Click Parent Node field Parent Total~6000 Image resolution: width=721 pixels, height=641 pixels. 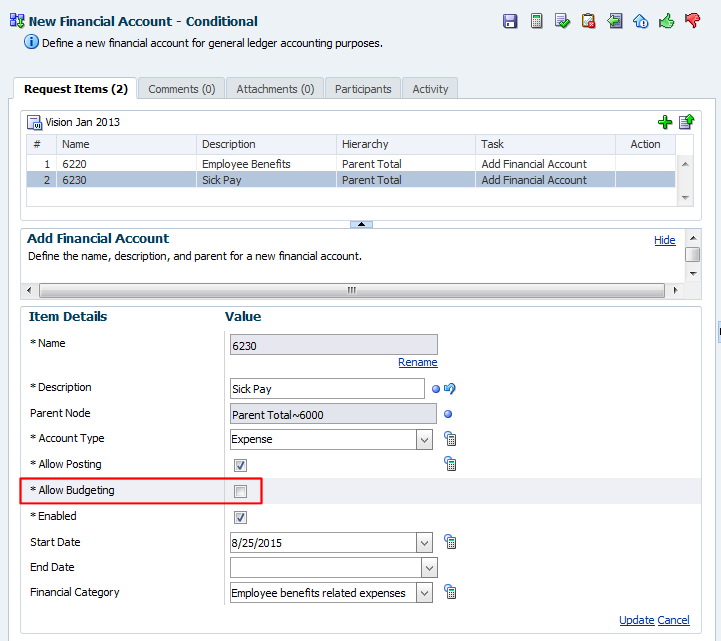click(333, 414)
